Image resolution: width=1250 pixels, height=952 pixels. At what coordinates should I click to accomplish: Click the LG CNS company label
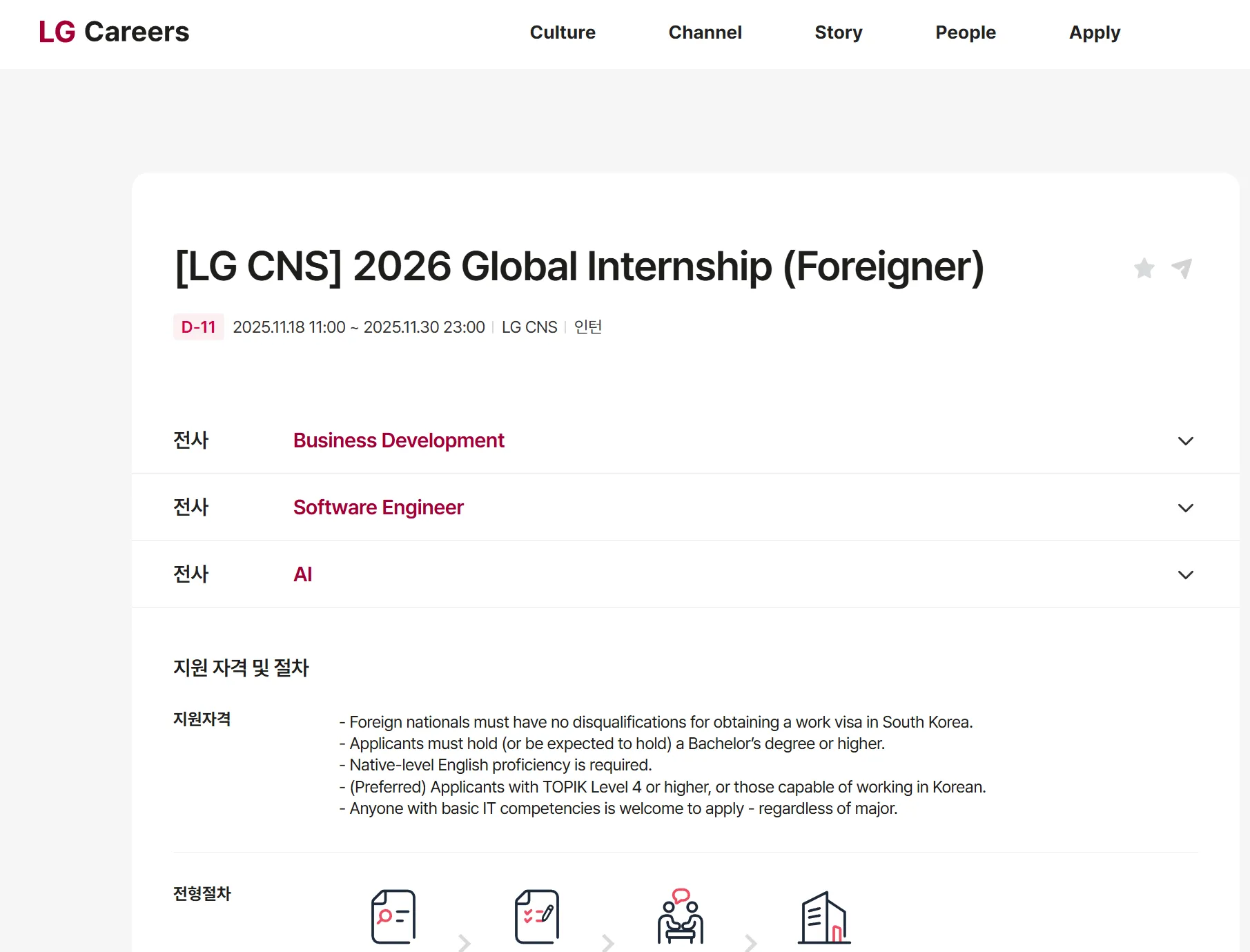(529, 327)
